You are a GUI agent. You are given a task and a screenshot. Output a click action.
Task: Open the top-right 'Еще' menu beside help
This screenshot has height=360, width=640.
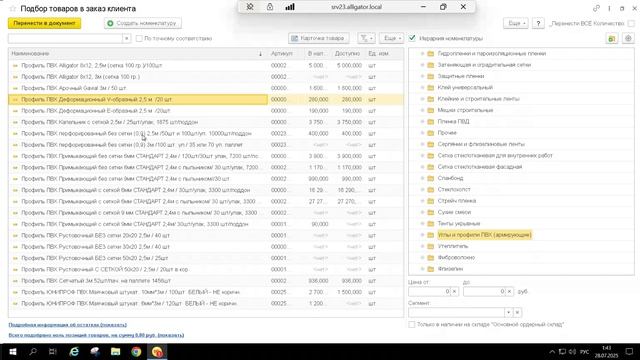516,24
